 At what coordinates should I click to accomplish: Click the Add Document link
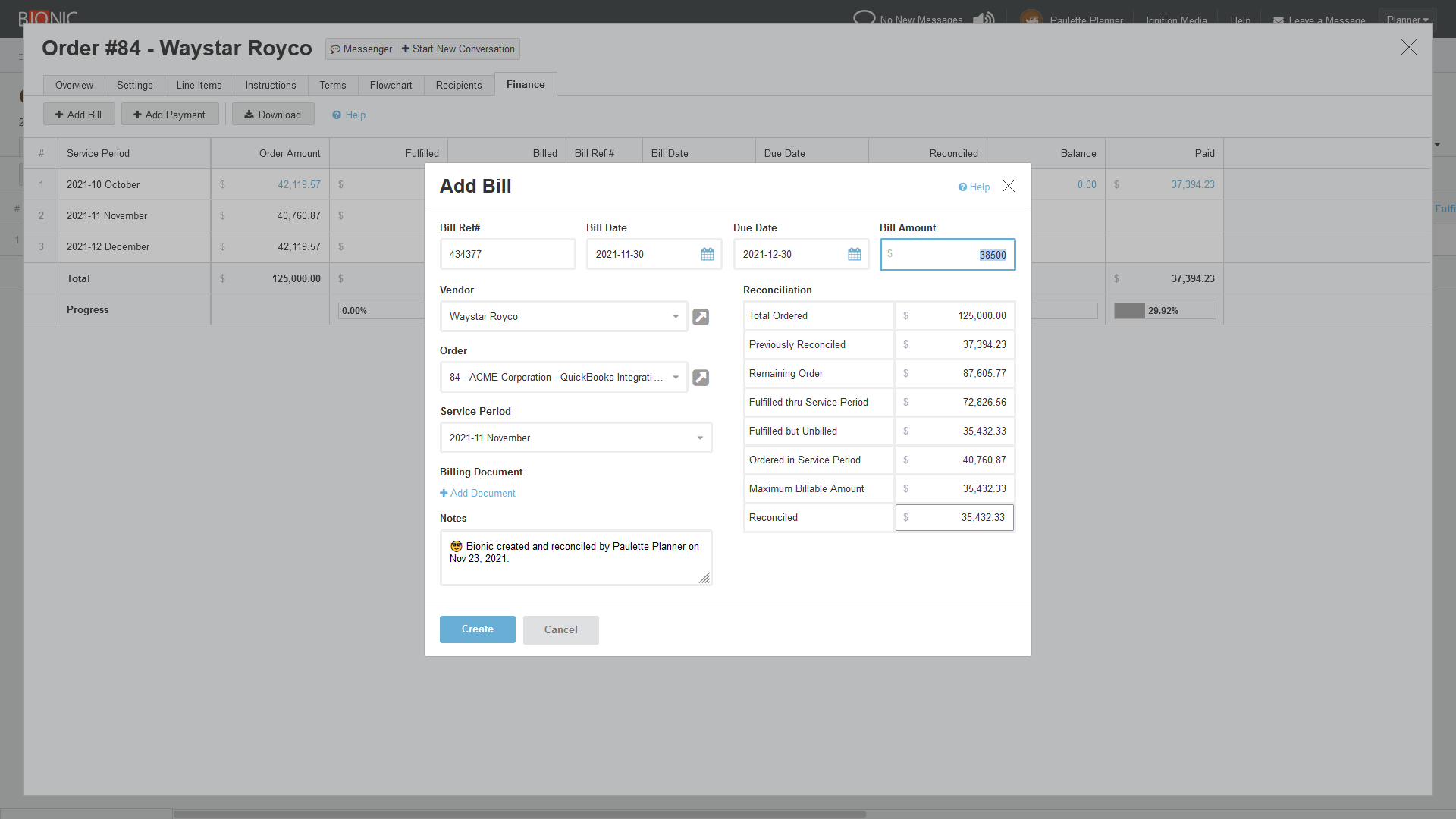tap(477, 493)
